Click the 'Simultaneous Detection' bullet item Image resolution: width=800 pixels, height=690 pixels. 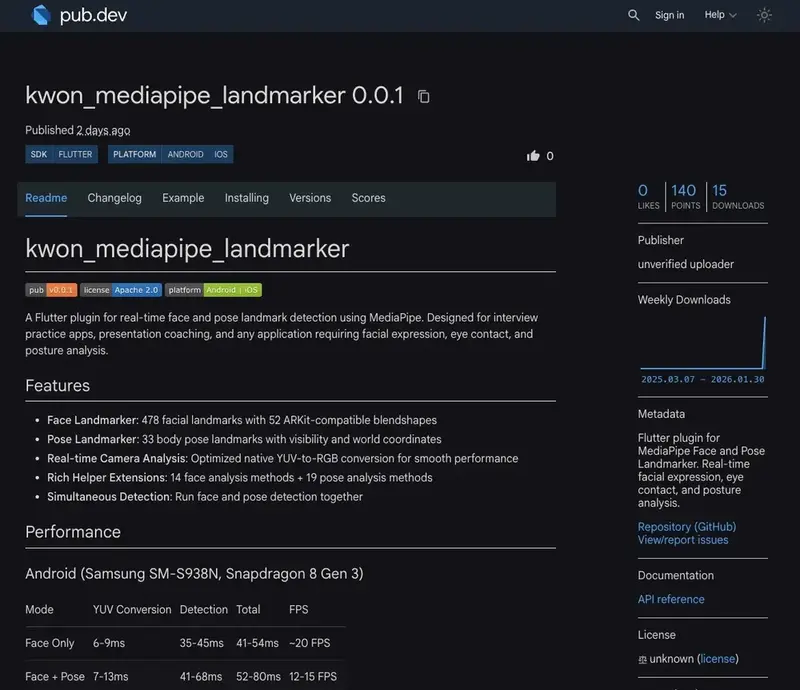pos(205,497)
